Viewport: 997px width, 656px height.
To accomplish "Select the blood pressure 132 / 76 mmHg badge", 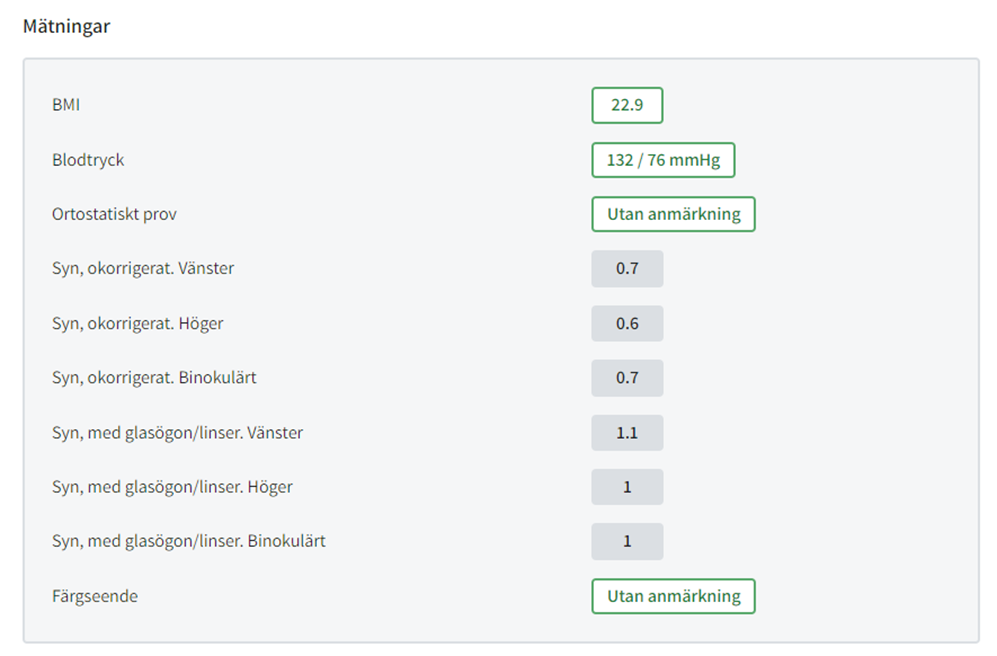I will 663,160.
